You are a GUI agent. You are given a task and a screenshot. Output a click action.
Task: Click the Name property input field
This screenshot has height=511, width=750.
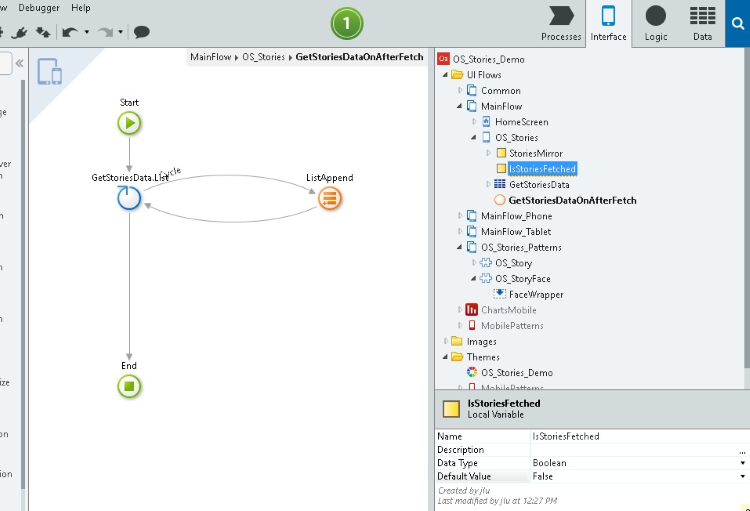pos(635,436)
